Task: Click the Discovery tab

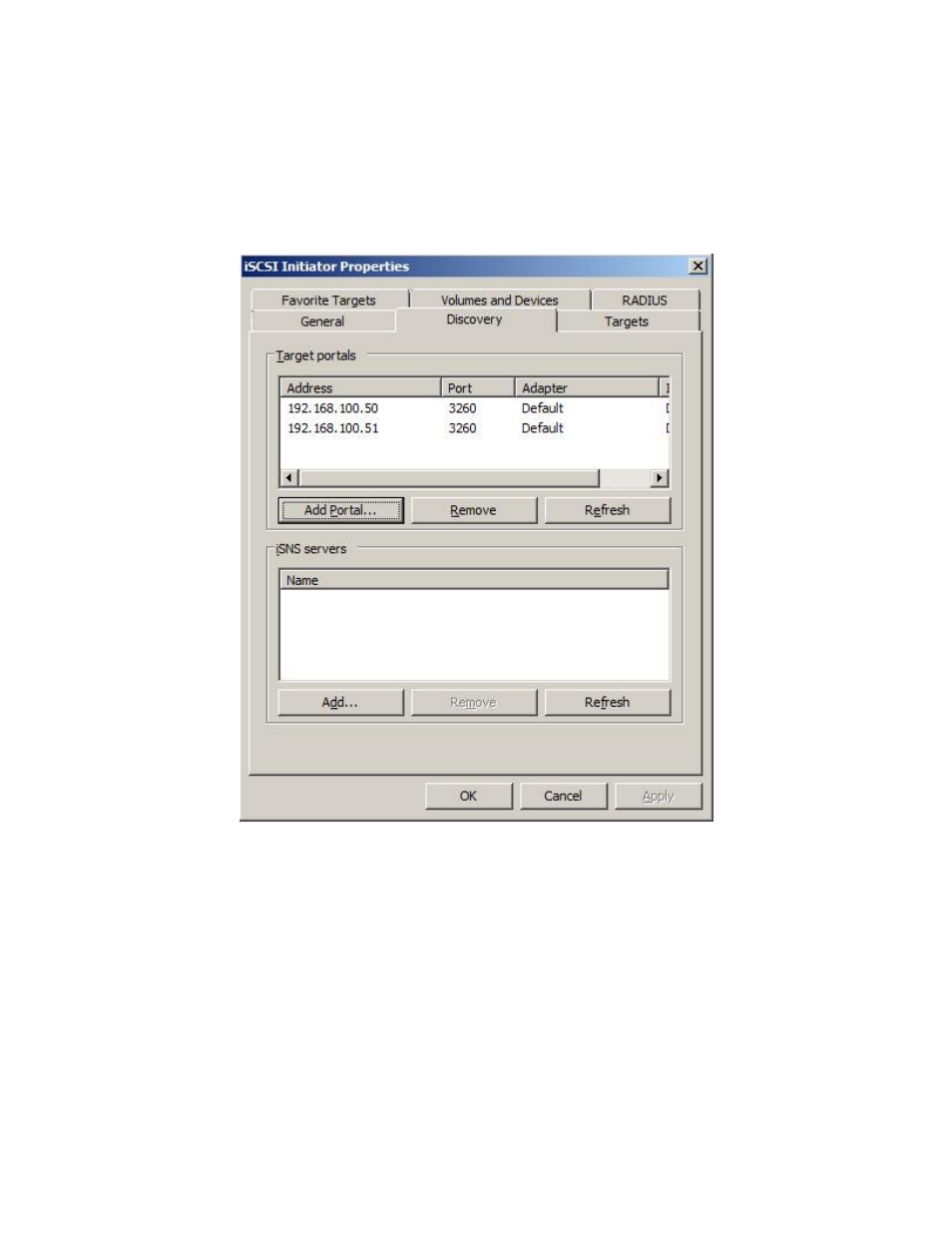Action: pos(474,319)
